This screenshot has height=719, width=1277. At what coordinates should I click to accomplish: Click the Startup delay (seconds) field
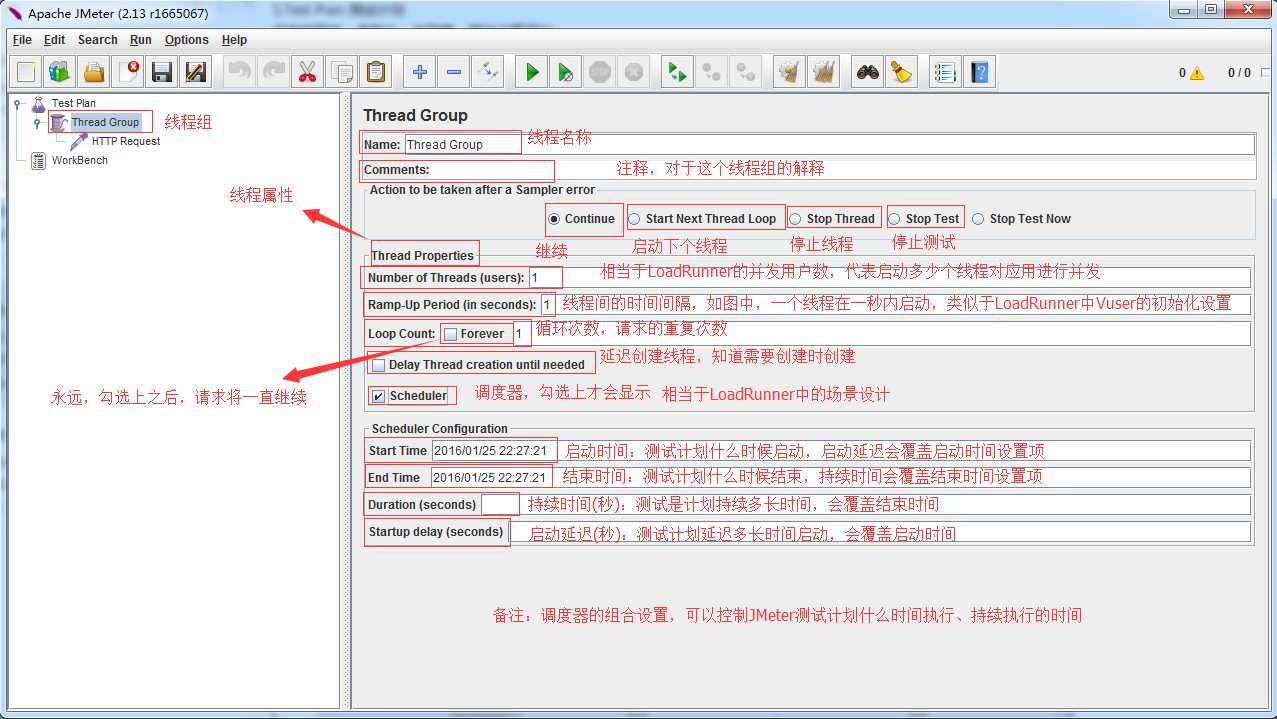click(880, 532)
